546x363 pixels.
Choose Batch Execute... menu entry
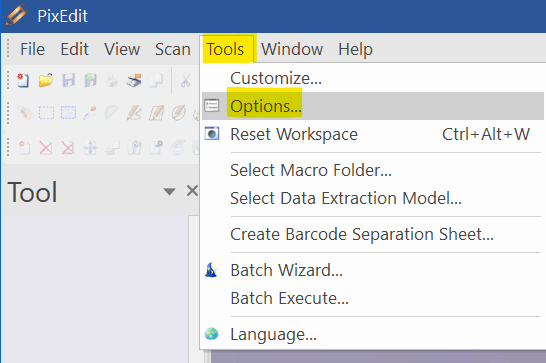[x=373, y=298]
